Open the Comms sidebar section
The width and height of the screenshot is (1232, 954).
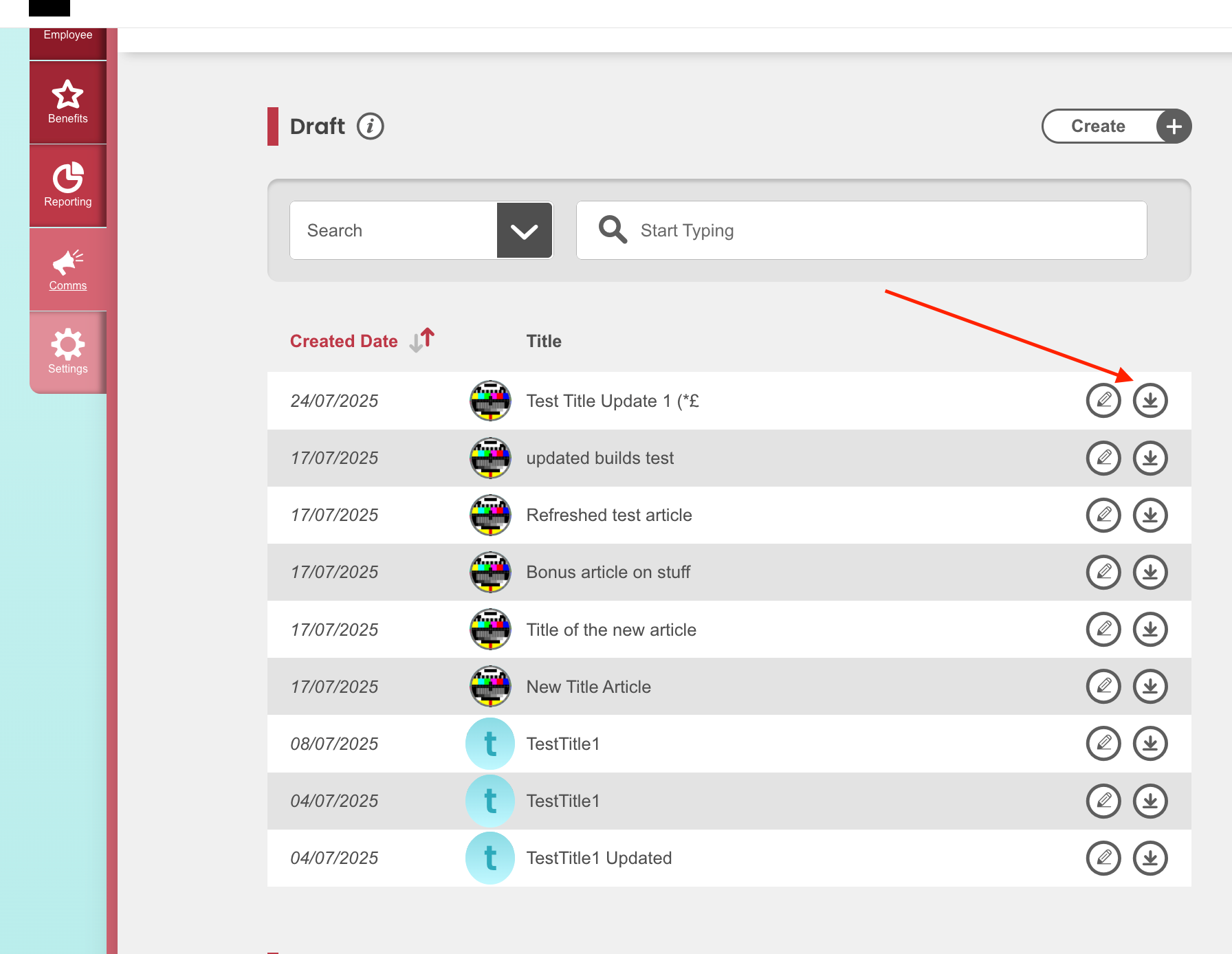click(x=68, y=269)
